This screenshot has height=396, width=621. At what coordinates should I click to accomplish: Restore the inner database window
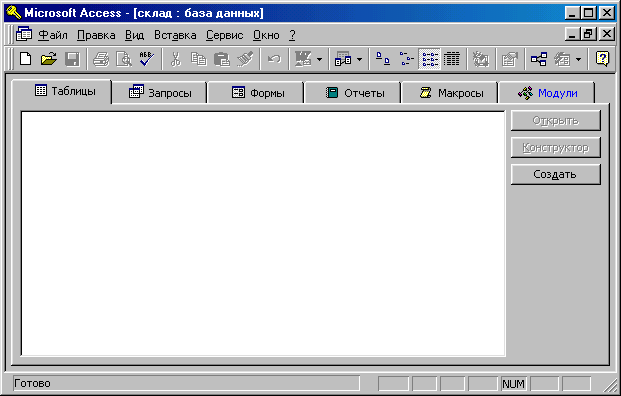[x=588, y=34]
